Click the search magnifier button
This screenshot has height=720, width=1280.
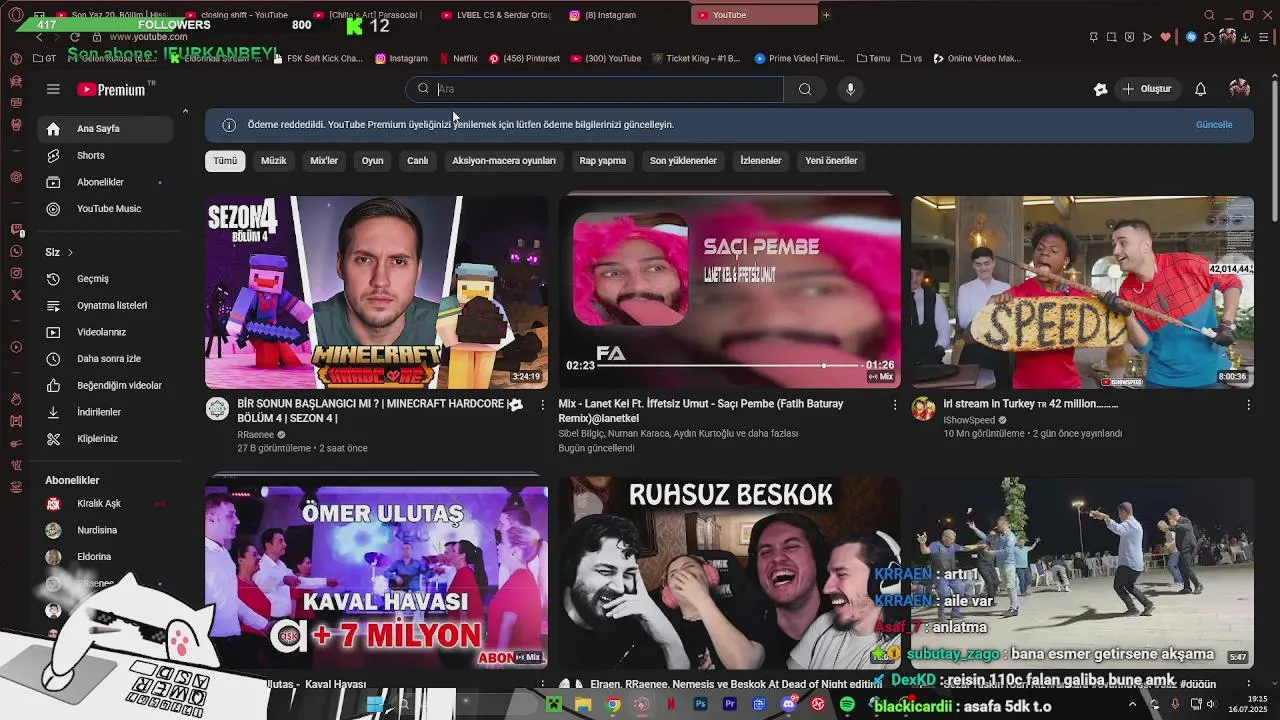point(805,89)
